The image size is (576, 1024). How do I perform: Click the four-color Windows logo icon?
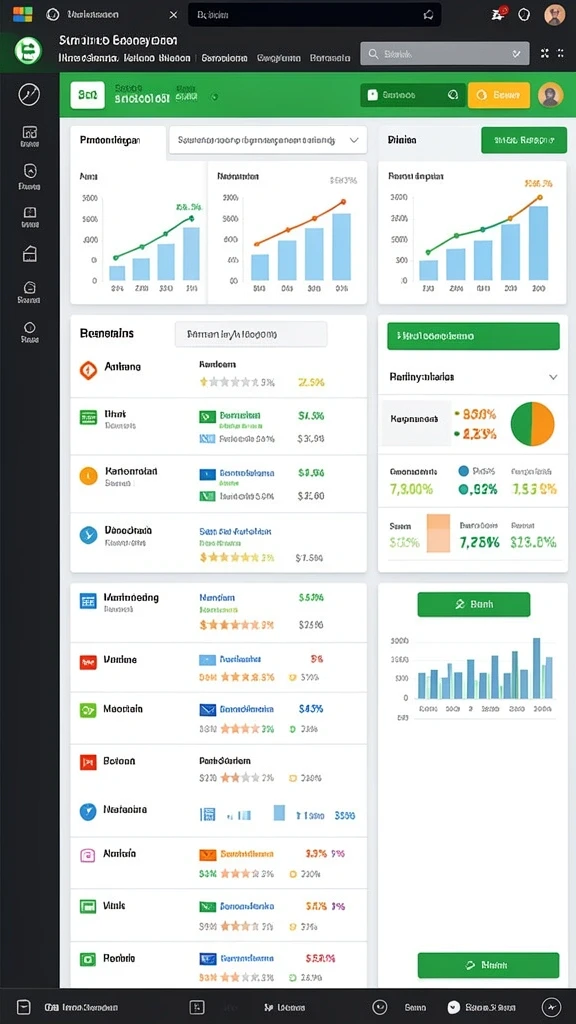pos(22,14)
